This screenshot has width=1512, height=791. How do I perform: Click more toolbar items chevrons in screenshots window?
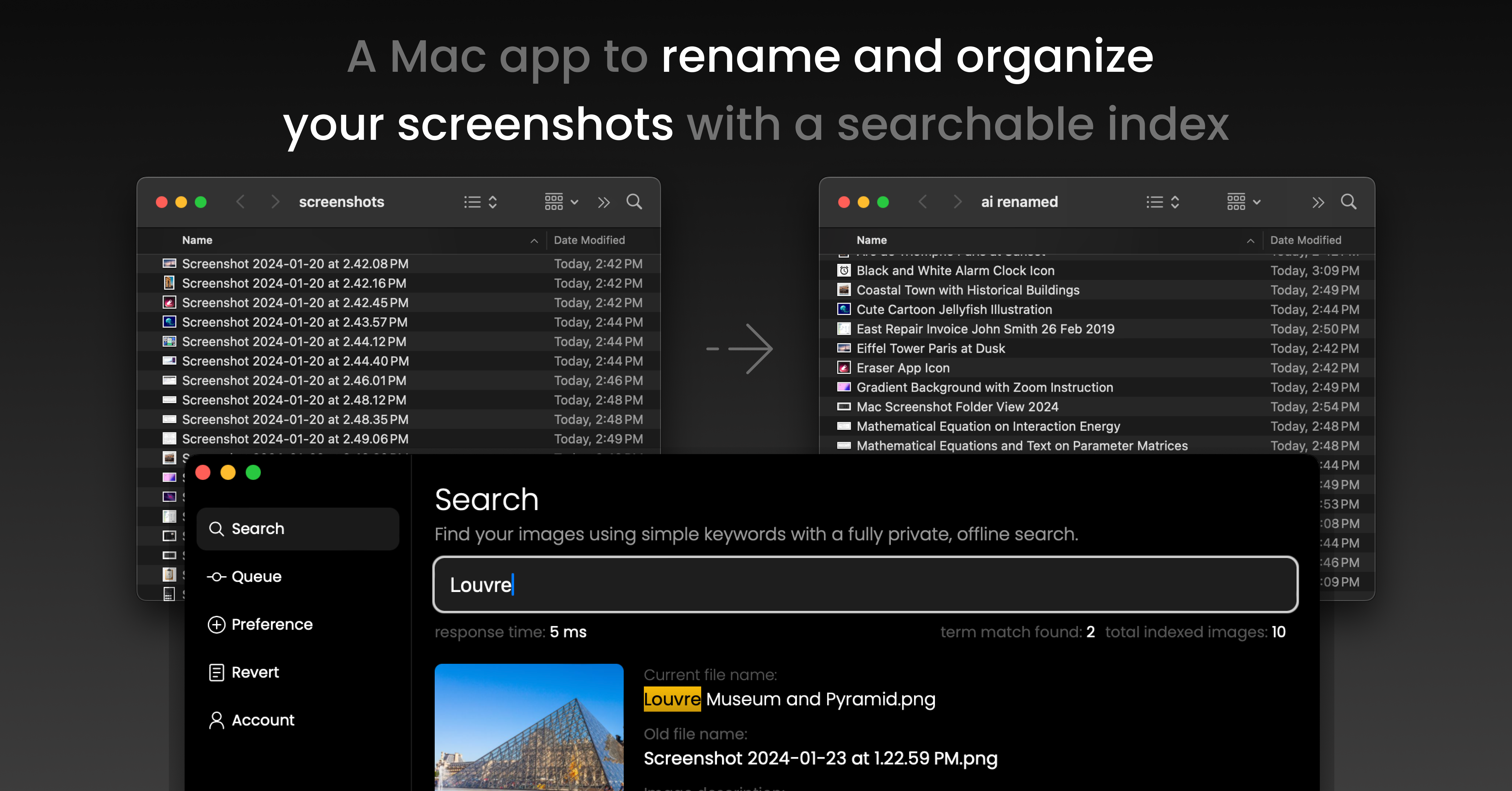click(604, 202)
